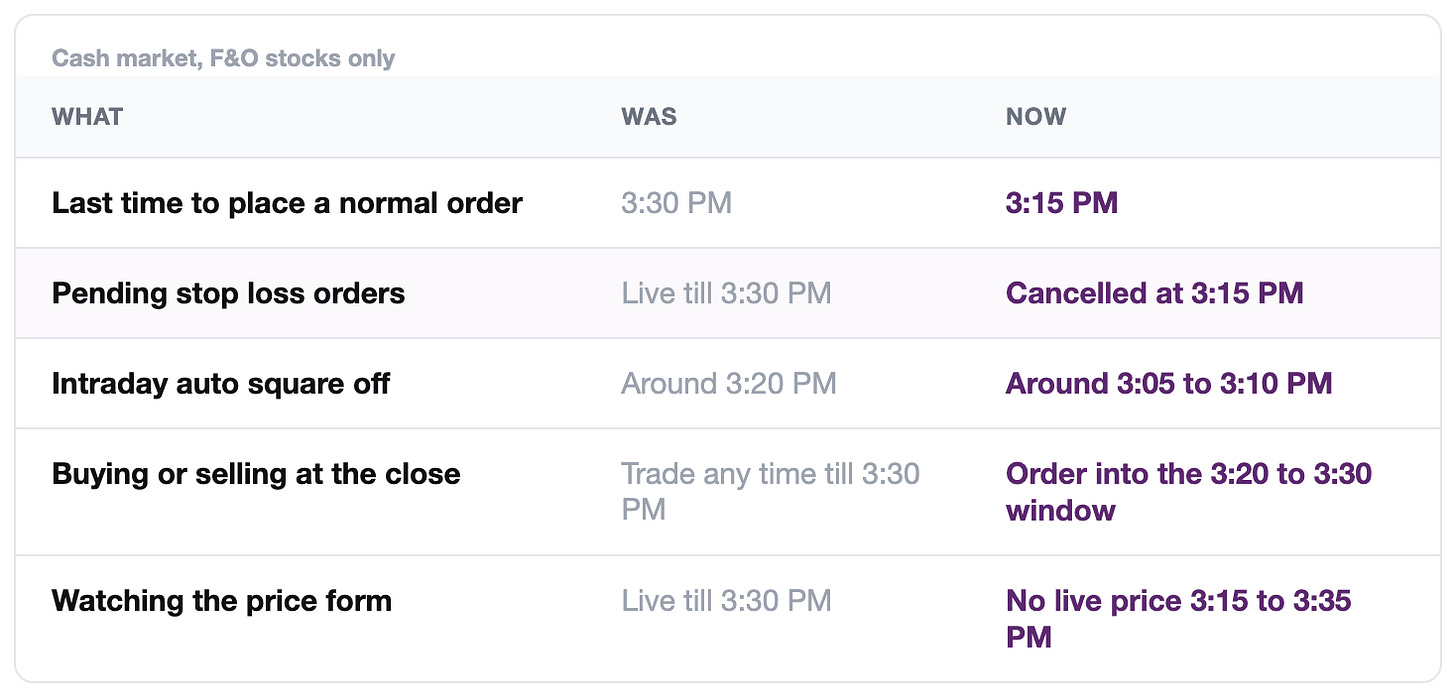1456x697 pixels.
Task: Click 'Around 3:05 to 3:10 PM' text
Action: (x=1169, y=383)
